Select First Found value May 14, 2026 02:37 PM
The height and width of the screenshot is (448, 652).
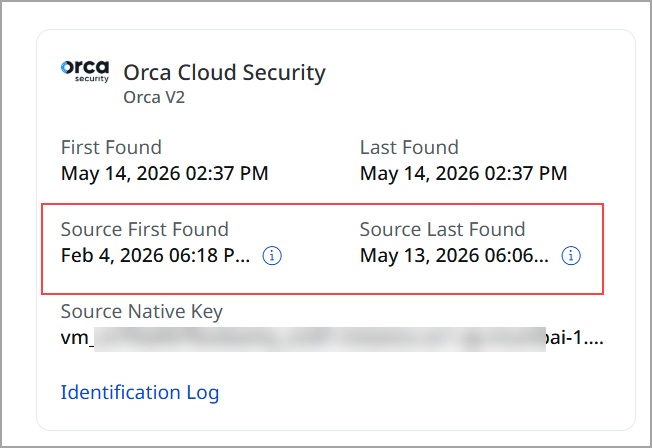click(x=165, y=173)
